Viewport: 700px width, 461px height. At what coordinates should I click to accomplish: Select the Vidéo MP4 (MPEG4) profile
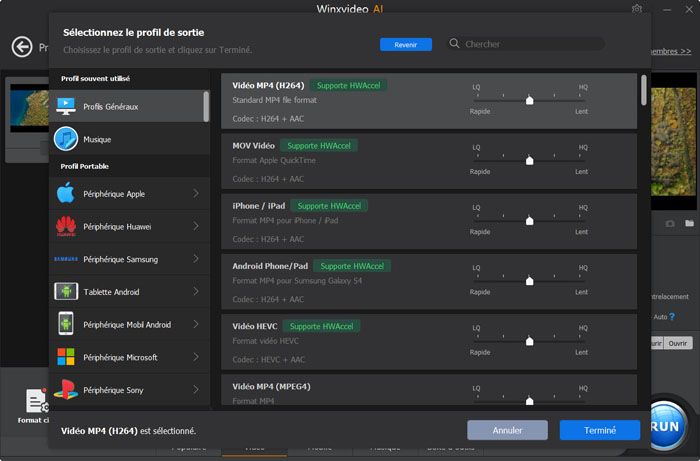(x=429, y=390)
